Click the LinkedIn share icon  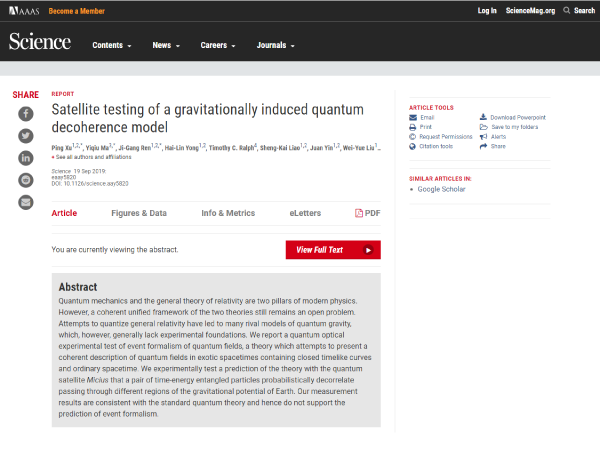pyautogui.click(x=26, y=158)
